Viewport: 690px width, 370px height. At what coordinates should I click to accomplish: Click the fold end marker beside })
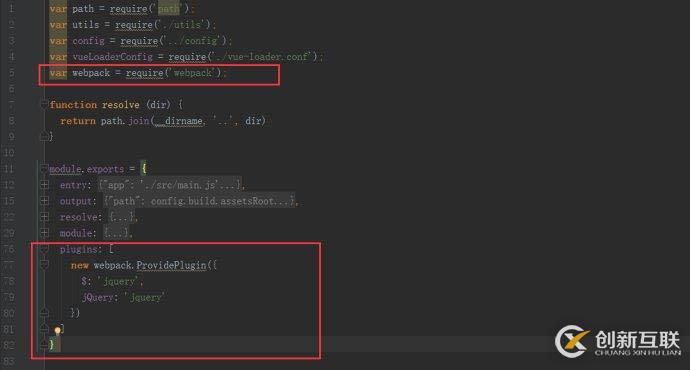click(44, 313)
